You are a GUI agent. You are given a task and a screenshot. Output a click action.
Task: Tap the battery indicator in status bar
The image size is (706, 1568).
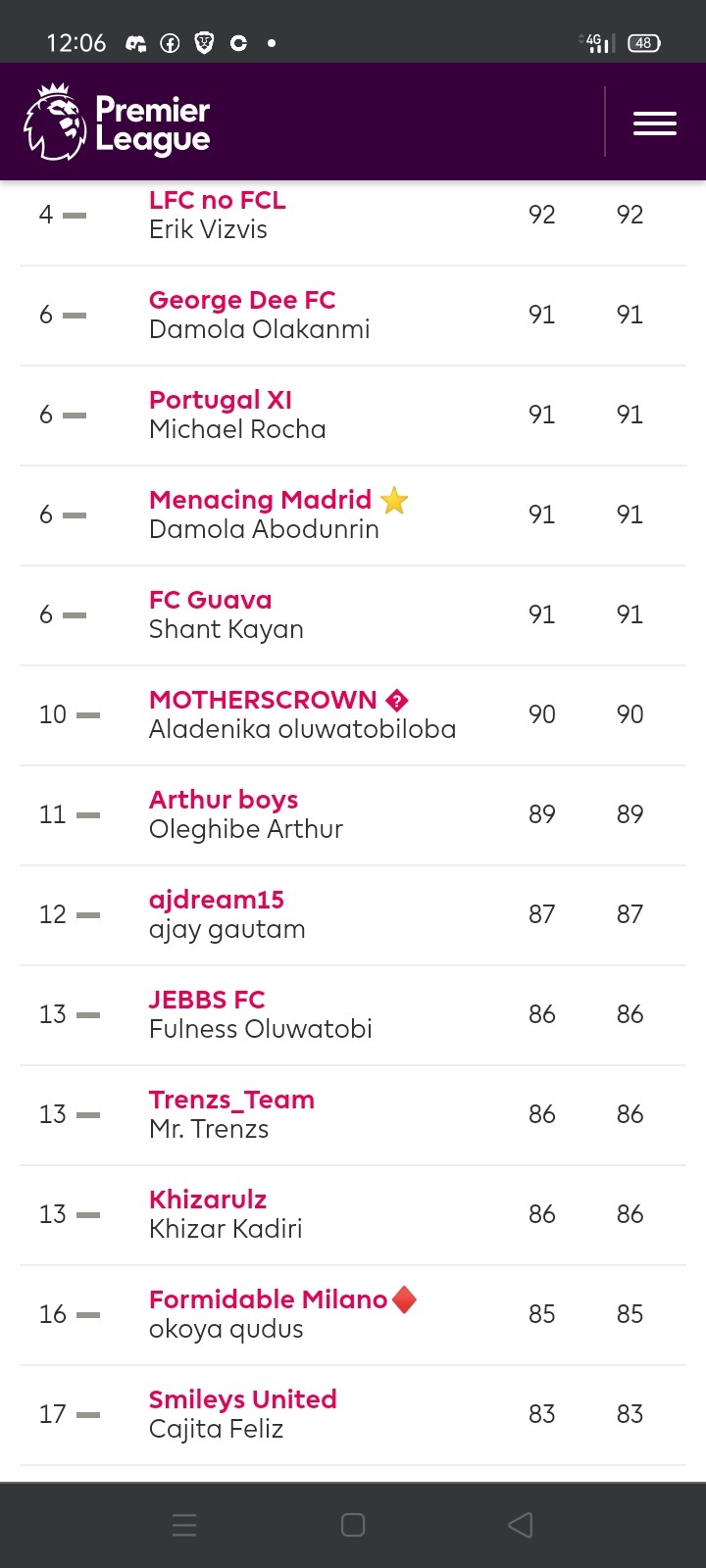[x=644, y=43]
